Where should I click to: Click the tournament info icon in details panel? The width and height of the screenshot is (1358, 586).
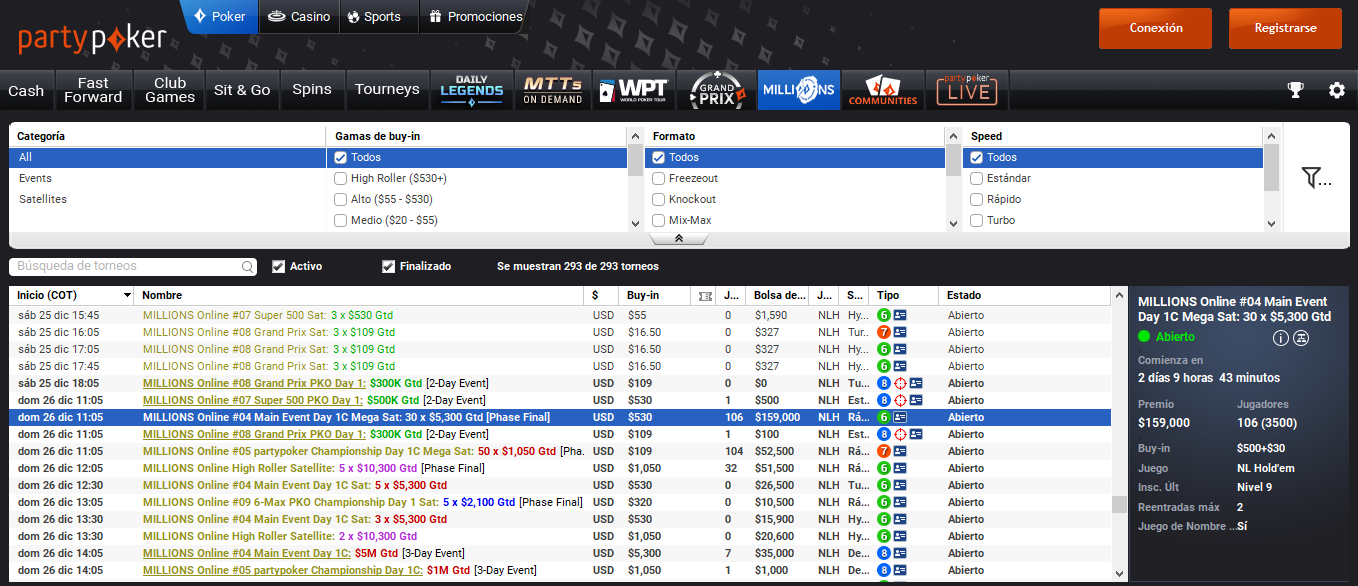pyautogui.click(x=1280, y=338)
